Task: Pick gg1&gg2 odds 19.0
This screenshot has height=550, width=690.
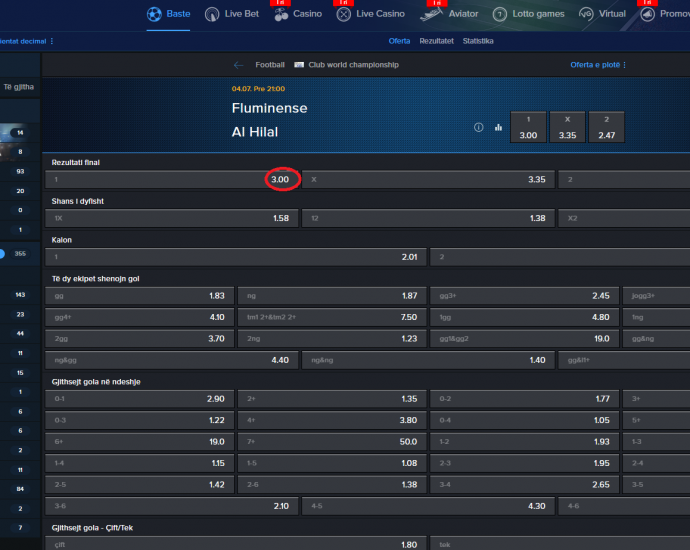Action: coord(525,339)
